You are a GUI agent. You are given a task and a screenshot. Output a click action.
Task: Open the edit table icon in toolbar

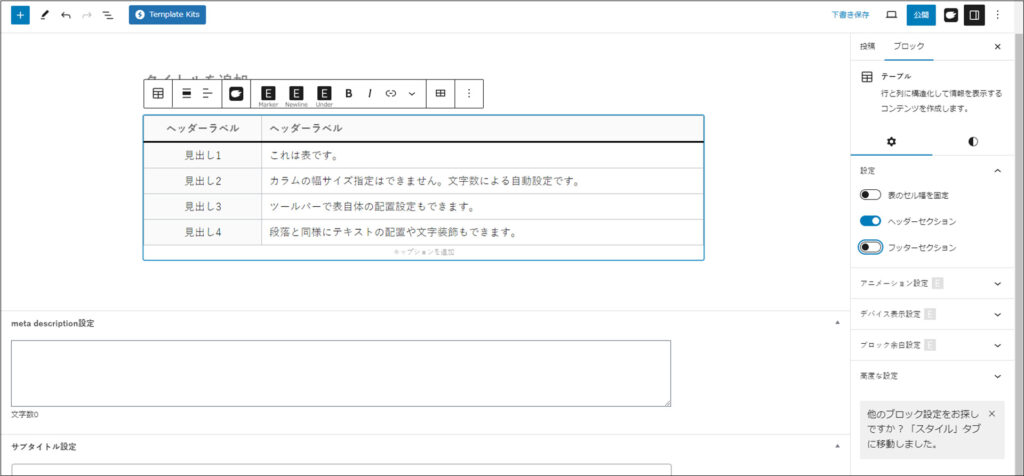(440, 93)
